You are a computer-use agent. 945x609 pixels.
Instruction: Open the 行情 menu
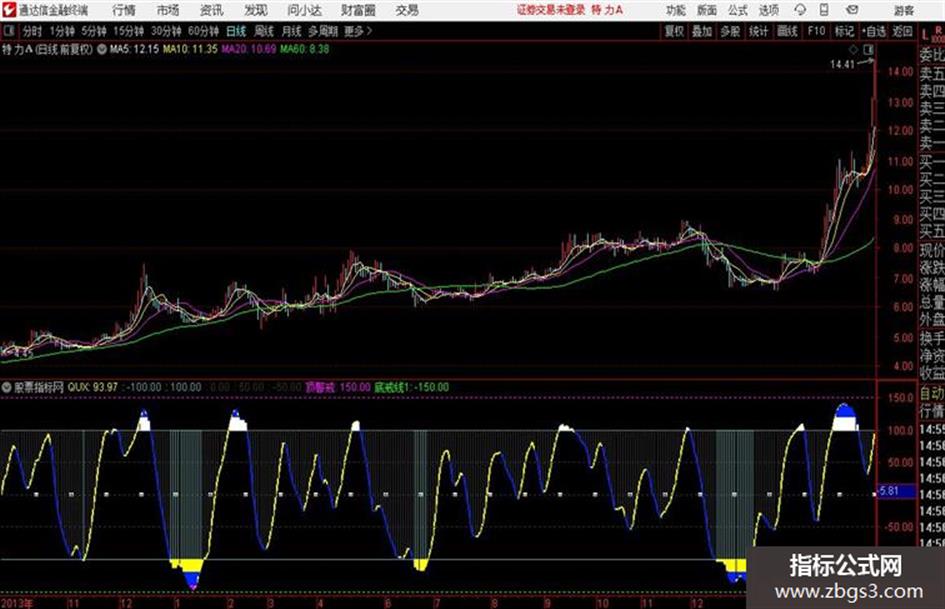click(124, 10)
